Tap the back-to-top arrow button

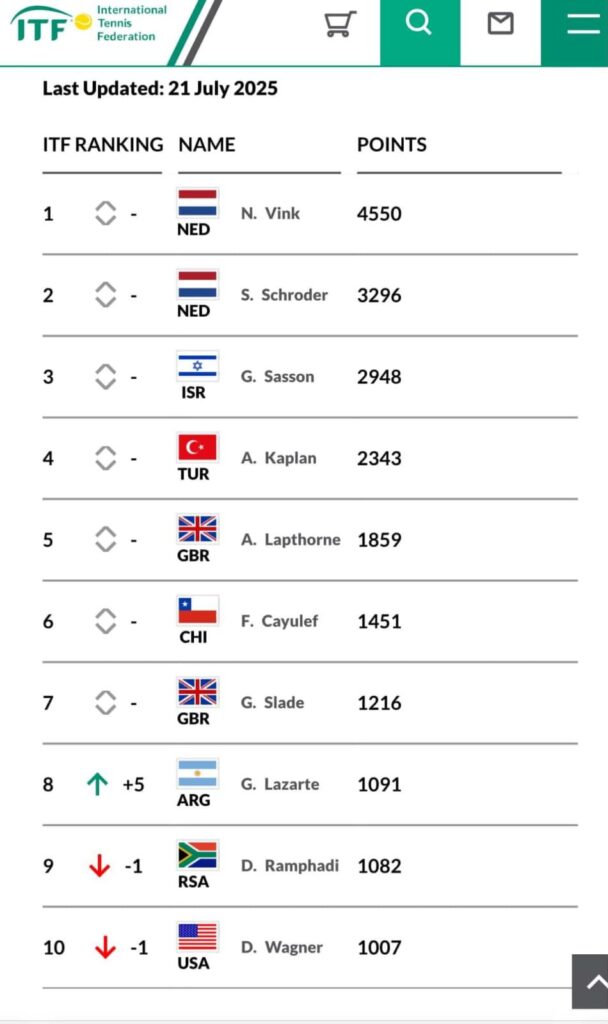tap(590, 982)
